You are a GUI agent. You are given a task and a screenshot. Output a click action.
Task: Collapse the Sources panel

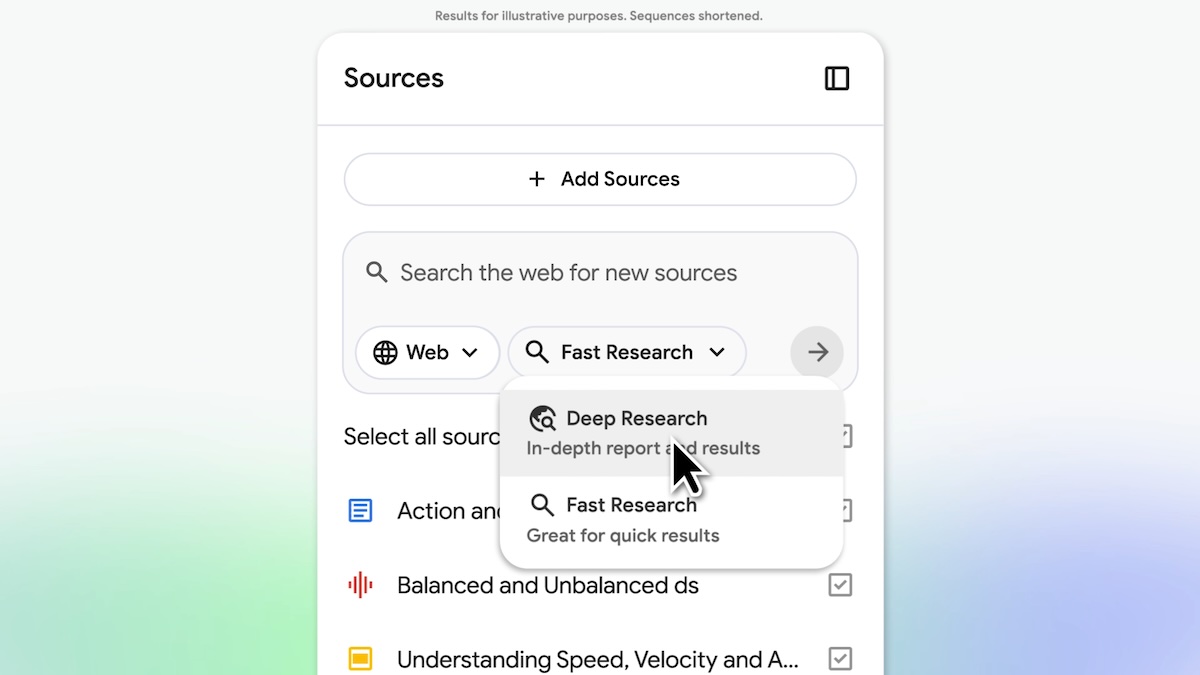click(836, 78)
